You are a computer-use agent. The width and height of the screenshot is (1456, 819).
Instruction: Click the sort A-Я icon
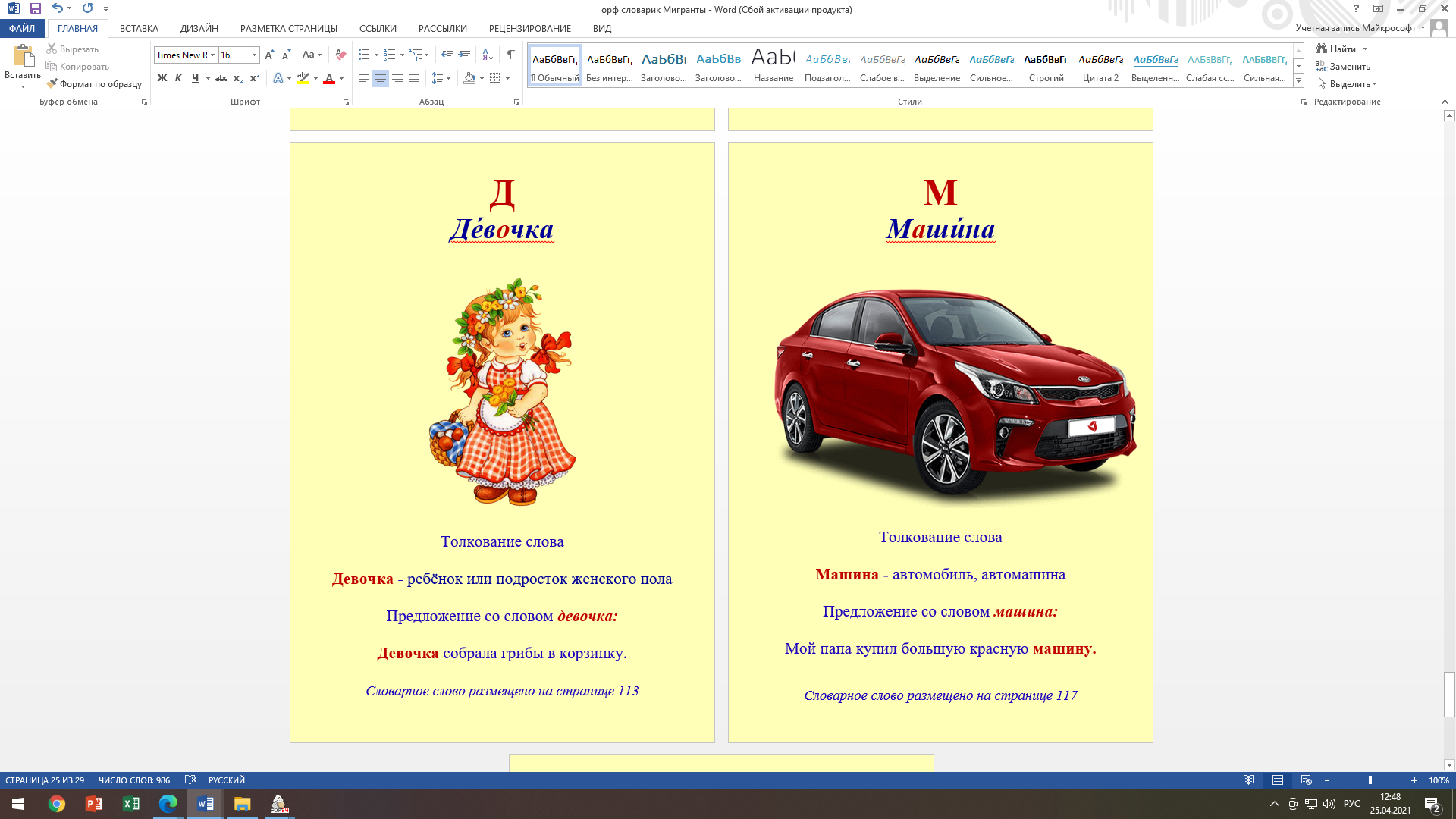[488, 55]
